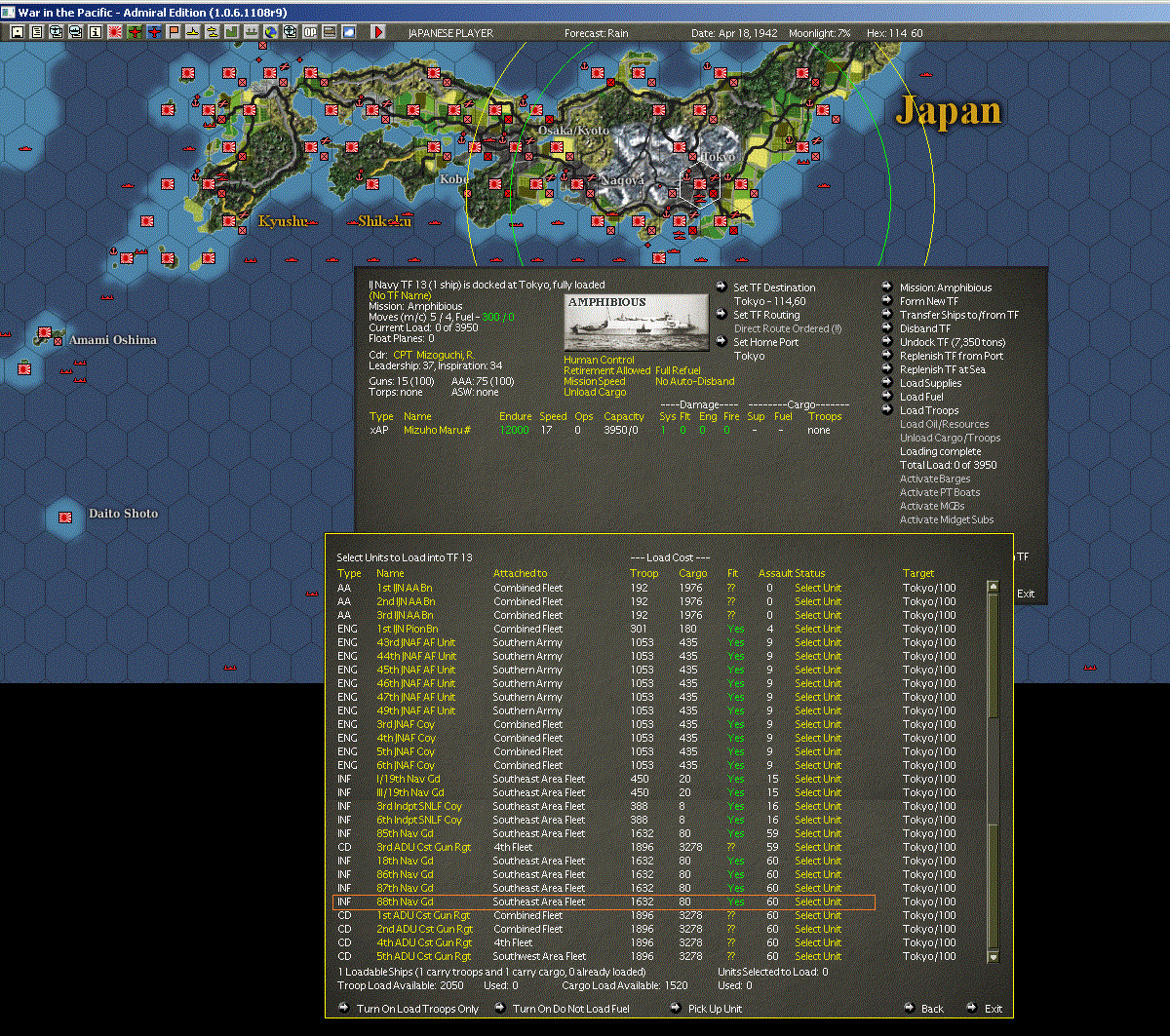Click the unit list scrollbar up arrow
The width and height of the screenshot is (1170, 1036).
993,587
